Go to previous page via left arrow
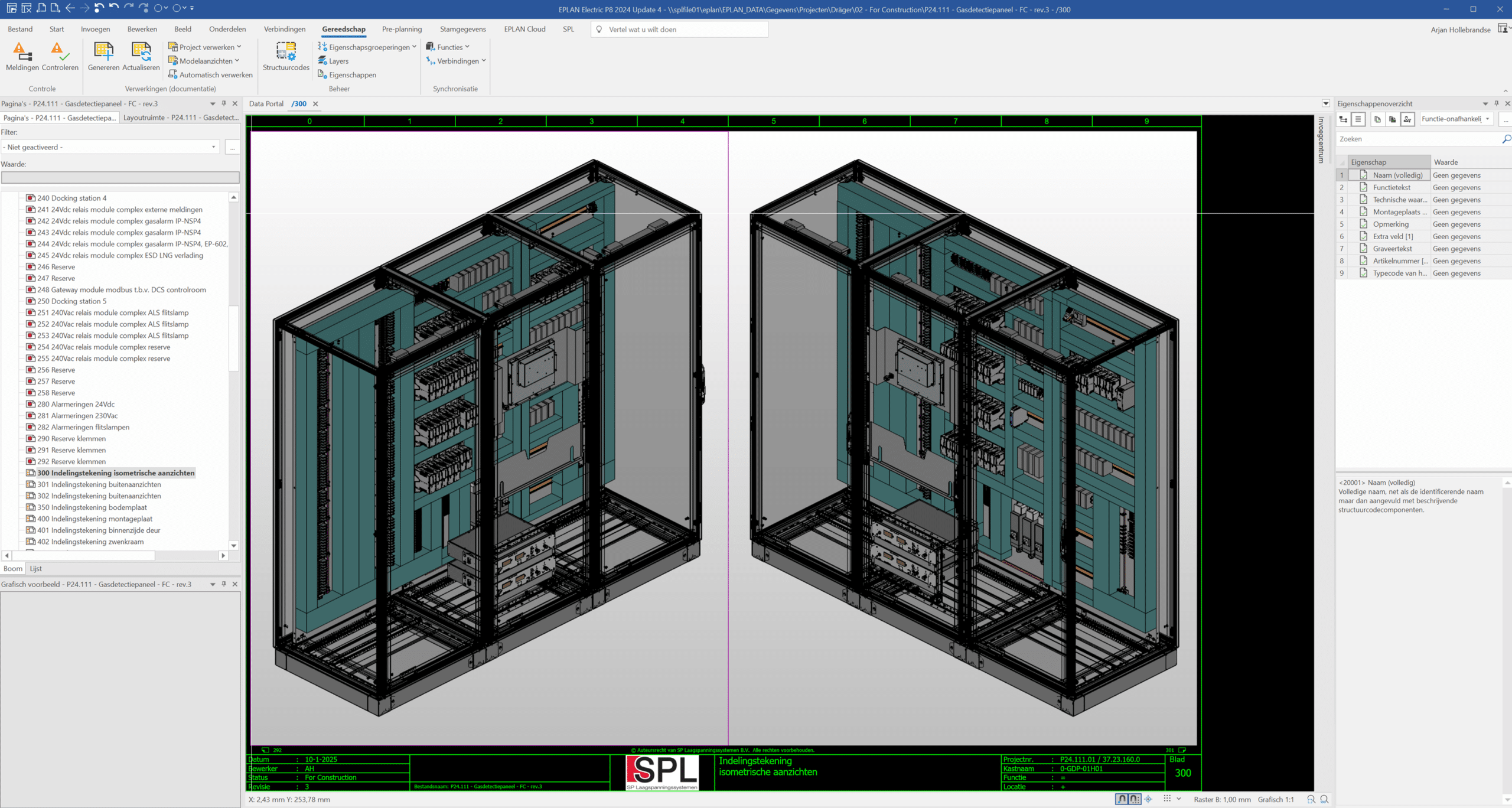This screenshot has height=808, width=1512. coord(70,8)
